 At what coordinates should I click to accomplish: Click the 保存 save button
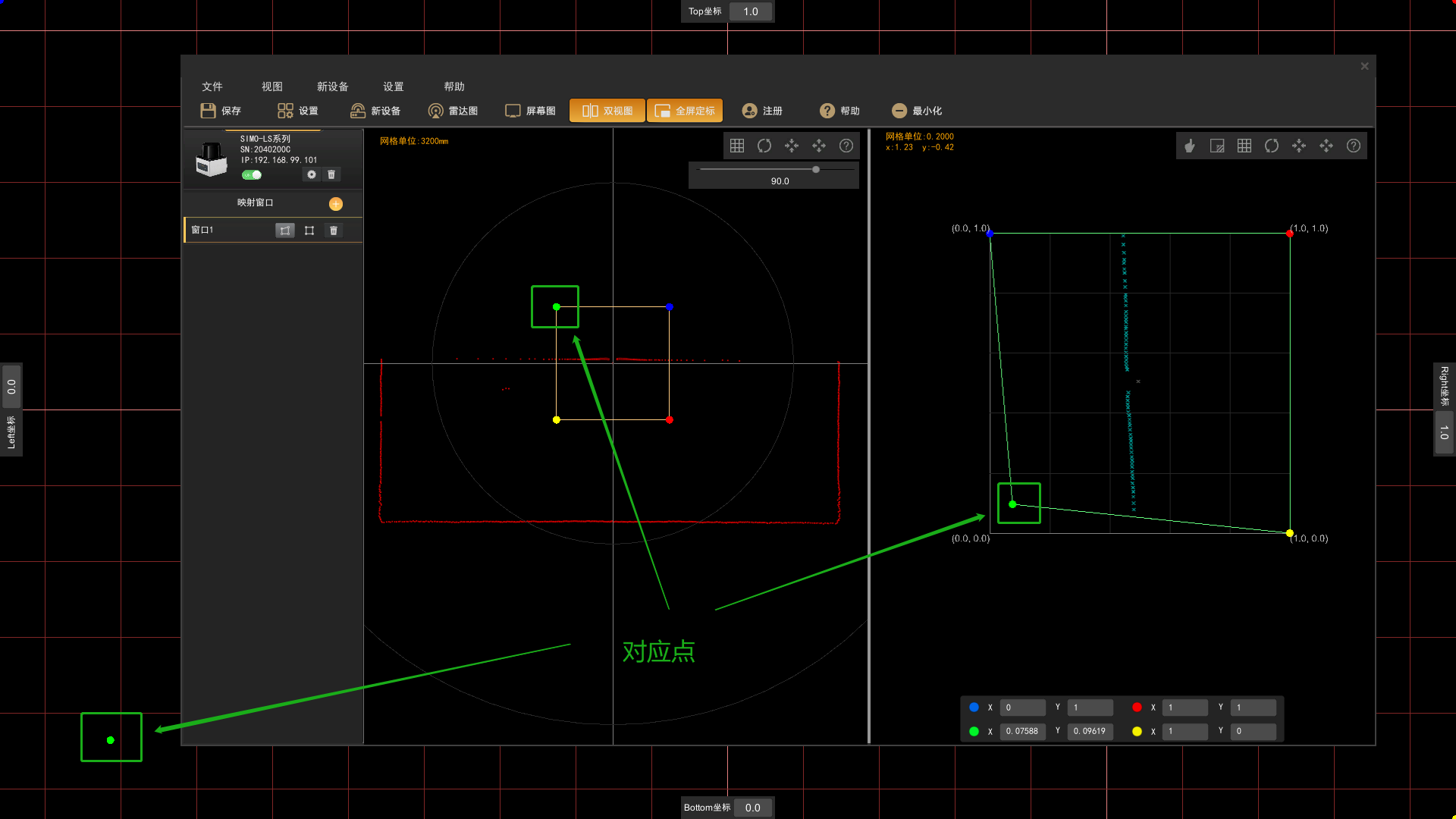(221, 111)
